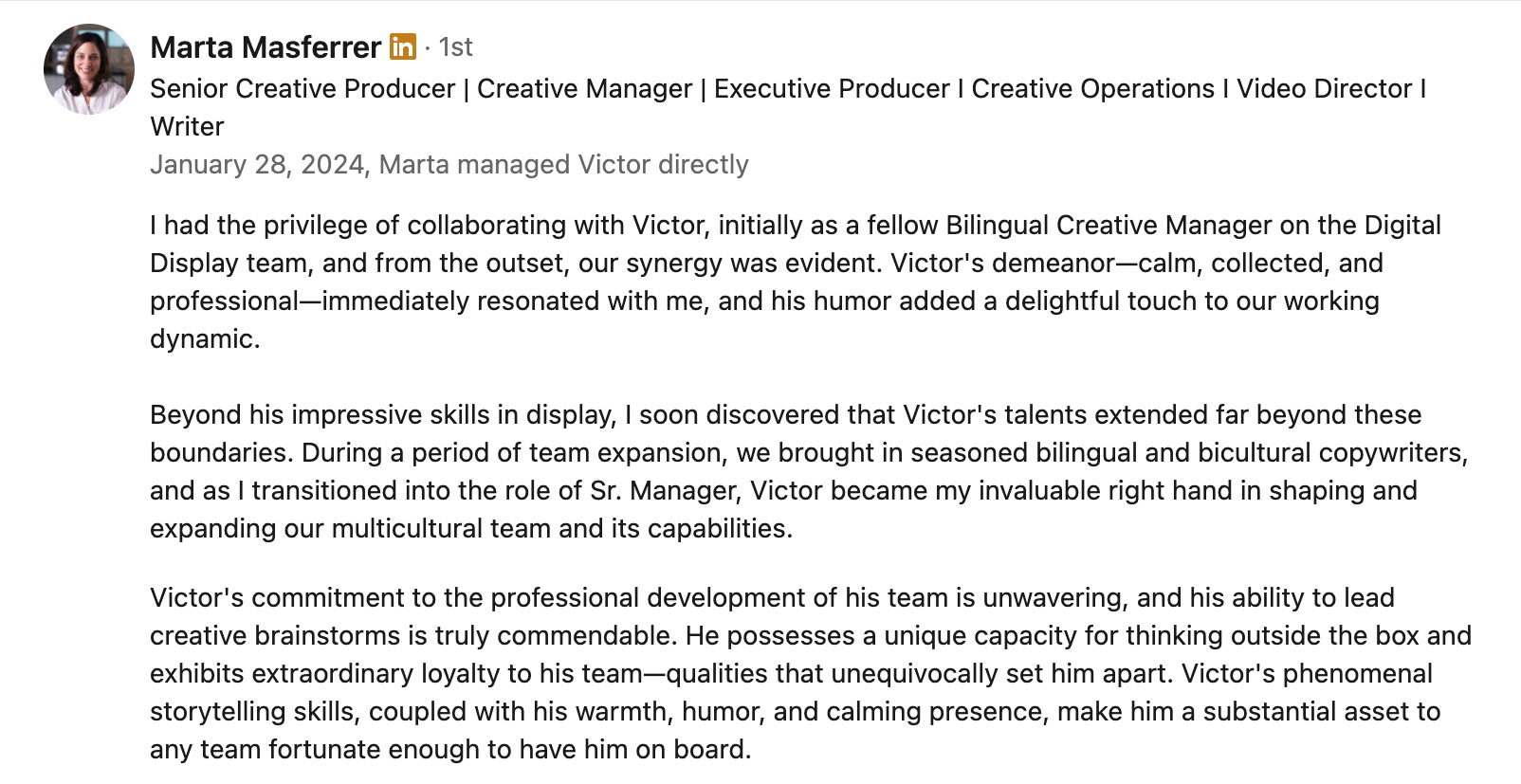Screen dimensions: 1521x784
Task: Click "Senior Creative Producer" in the headline
Action: pyautogui.click(x=302, y=88)
